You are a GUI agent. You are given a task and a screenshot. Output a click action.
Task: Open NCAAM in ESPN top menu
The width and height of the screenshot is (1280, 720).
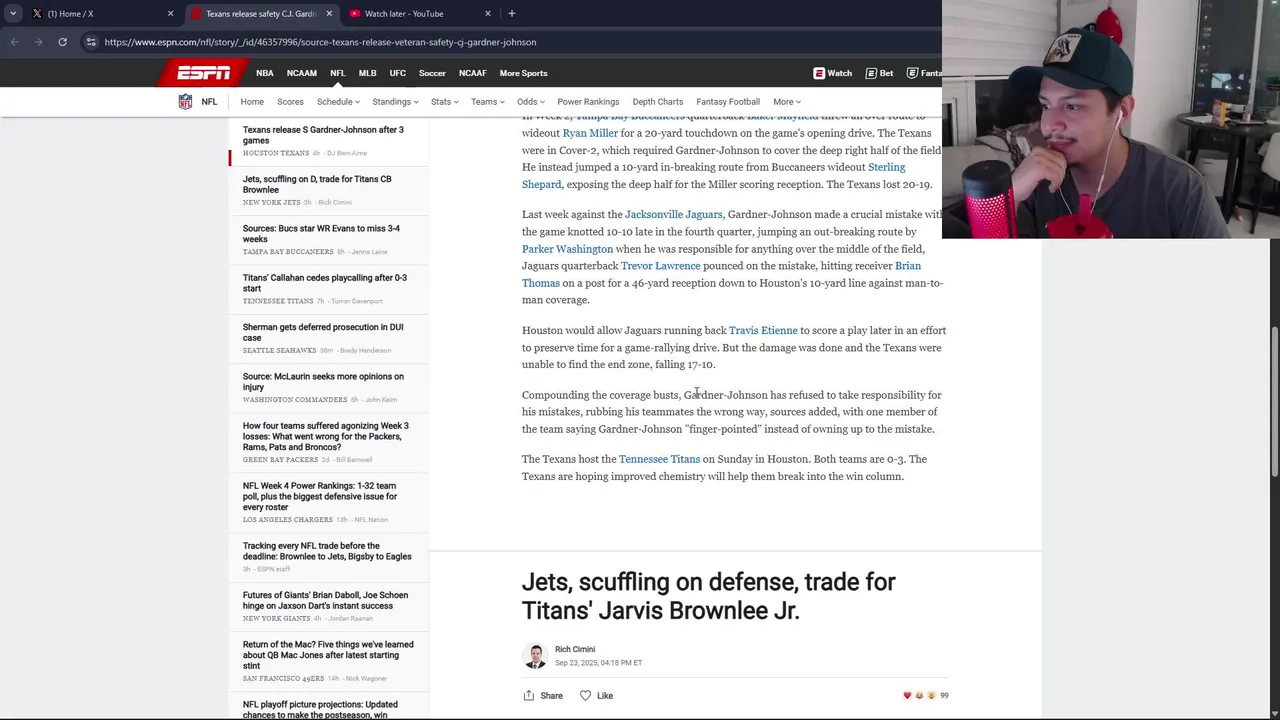click(x=301, y=73)
